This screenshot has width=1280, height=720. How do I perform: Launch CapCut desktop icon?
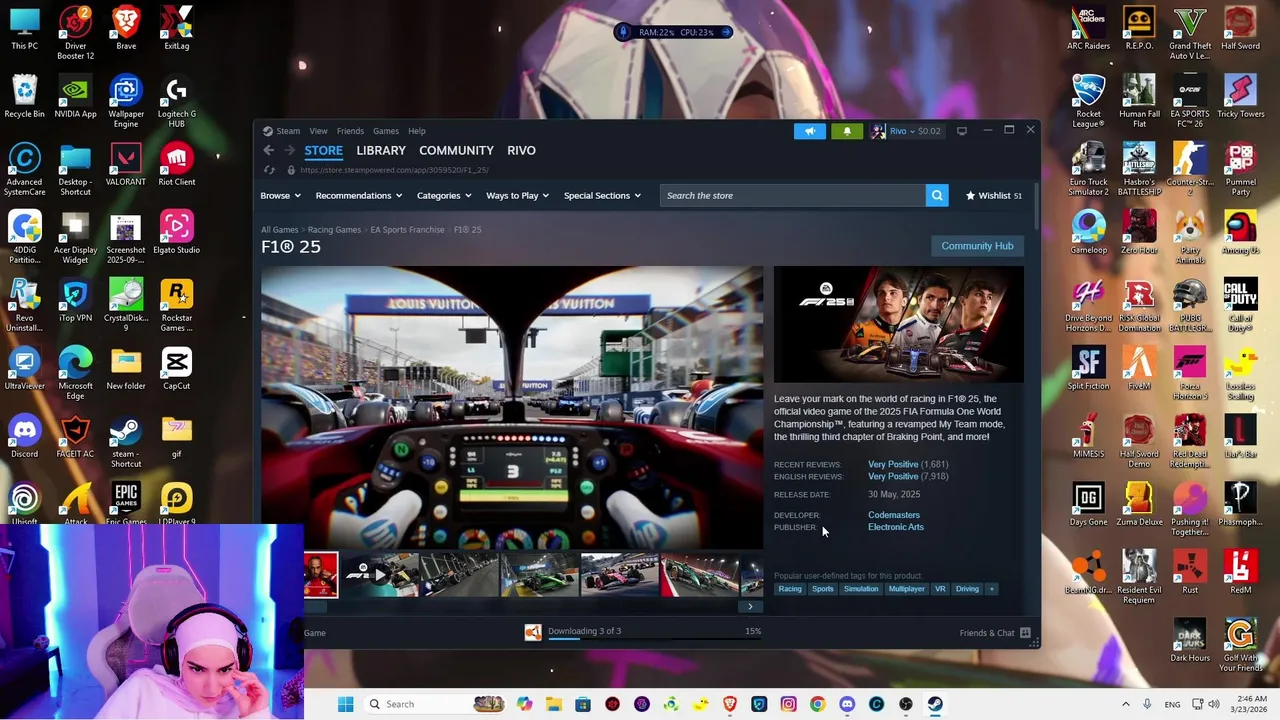(x=177, y=368)
